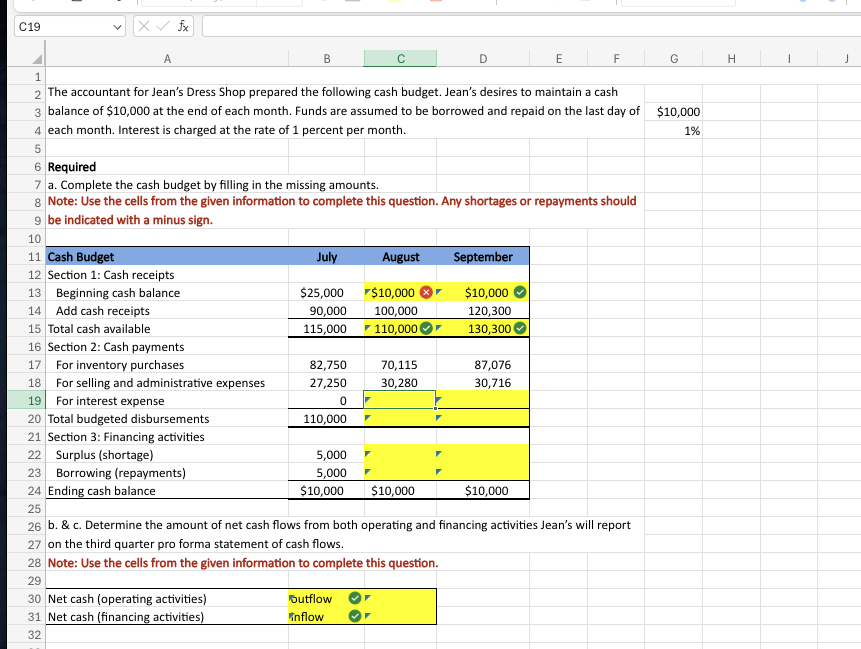Select July borrowing value in row 23
Image resolution: width=861 pixels, height=649 pixels.
[x=326, y=473]
